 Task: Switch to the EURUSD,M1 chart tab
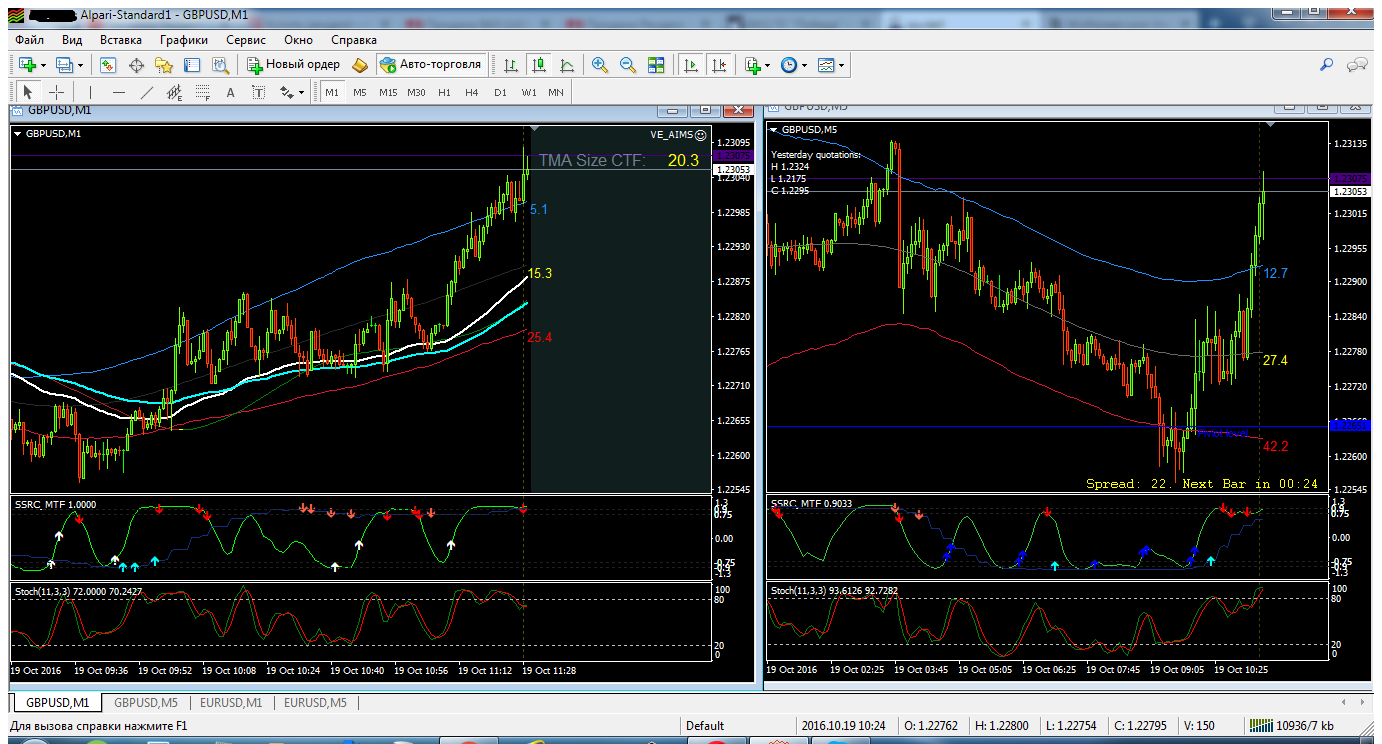pos(231,703)
